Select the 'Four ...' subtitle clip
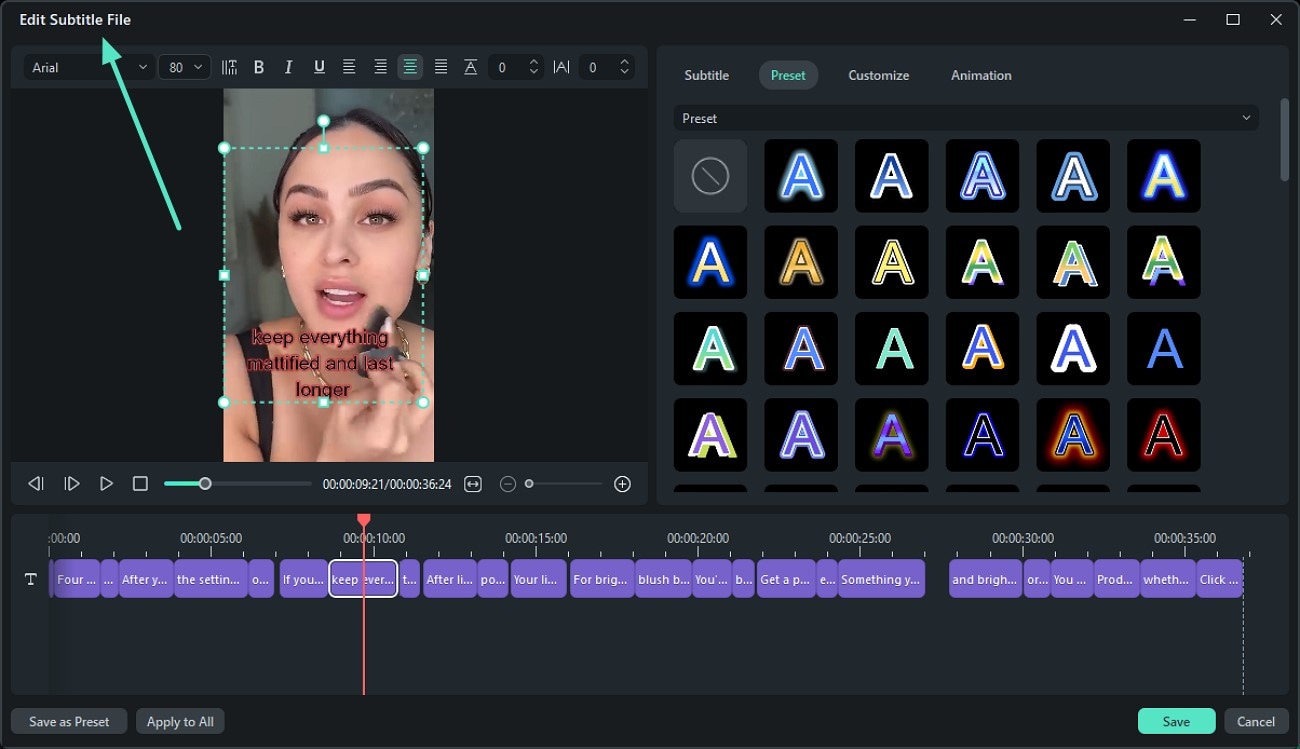This screenshot has height=749, width=1300. click(x=76, y=580)
